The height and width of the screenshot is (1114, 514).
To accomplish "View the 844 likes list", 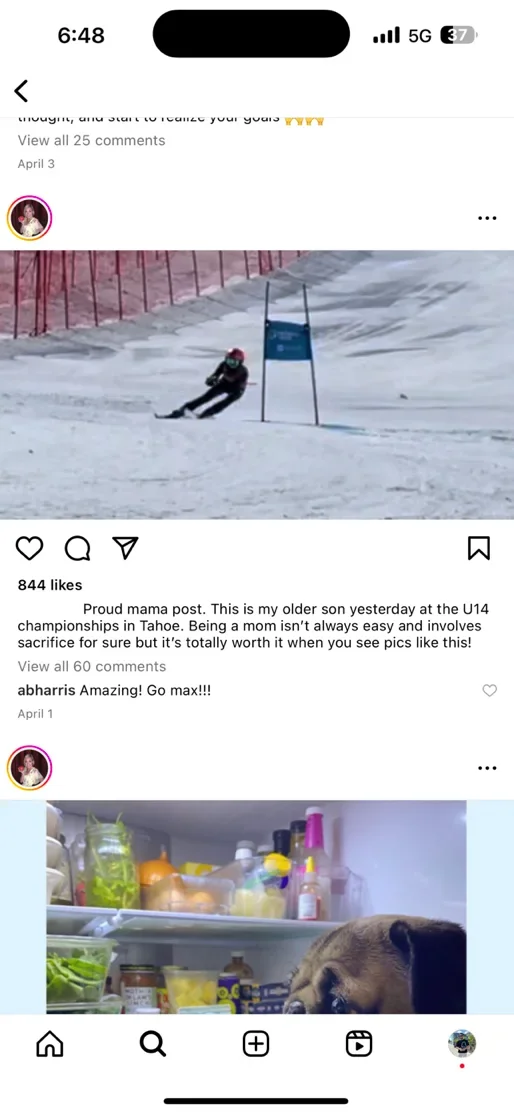I will coord(50,585).
